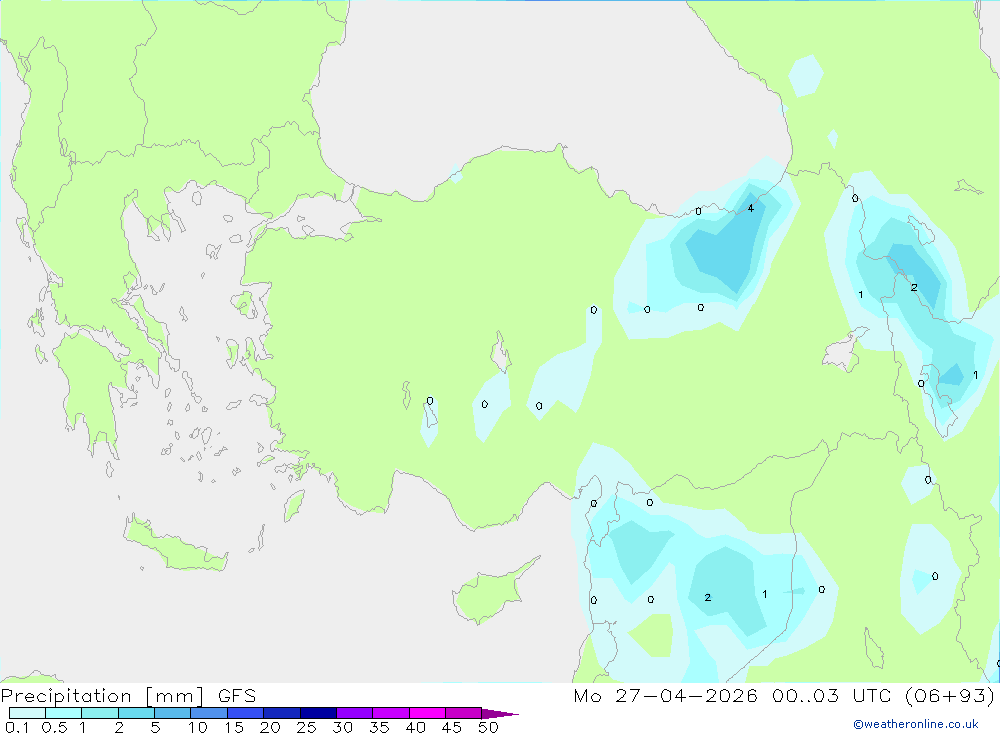Screen dimensions: 1000x733
Task: Pick the 1–2 mm legend swatch
Action: pyautogui.click(x=99, y=713)
